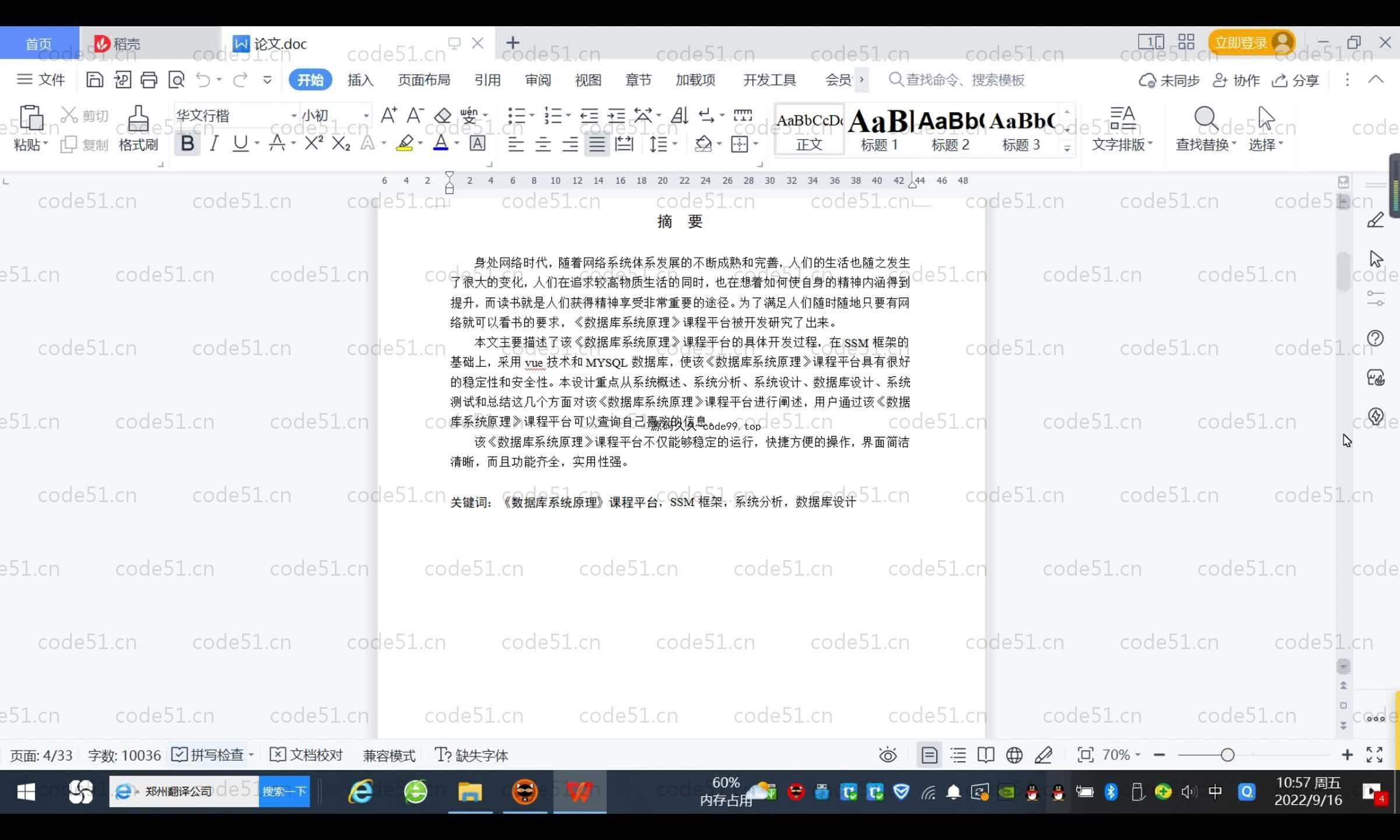Decrease paragraph indent
The width and height of the screenshot is (1400, 840).
pyautogui.click(x=589, y=115)
